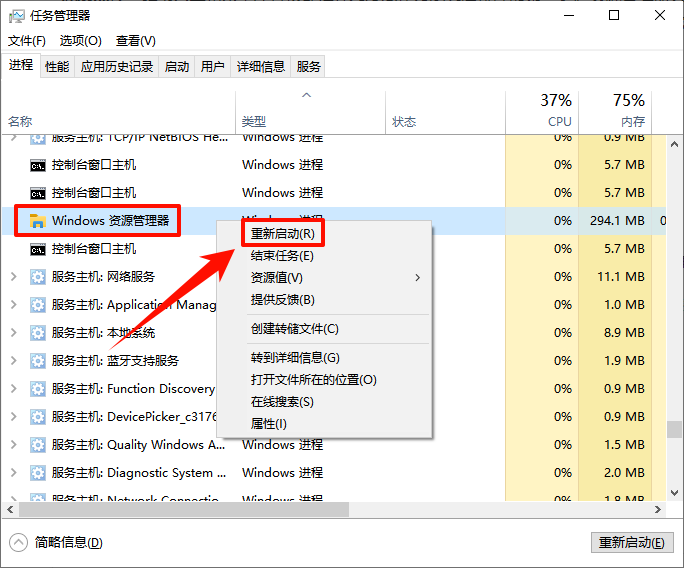Viewport: 684px width, 568px height.
Task: Click the 11.1 MB memory value
Action: 621,277
